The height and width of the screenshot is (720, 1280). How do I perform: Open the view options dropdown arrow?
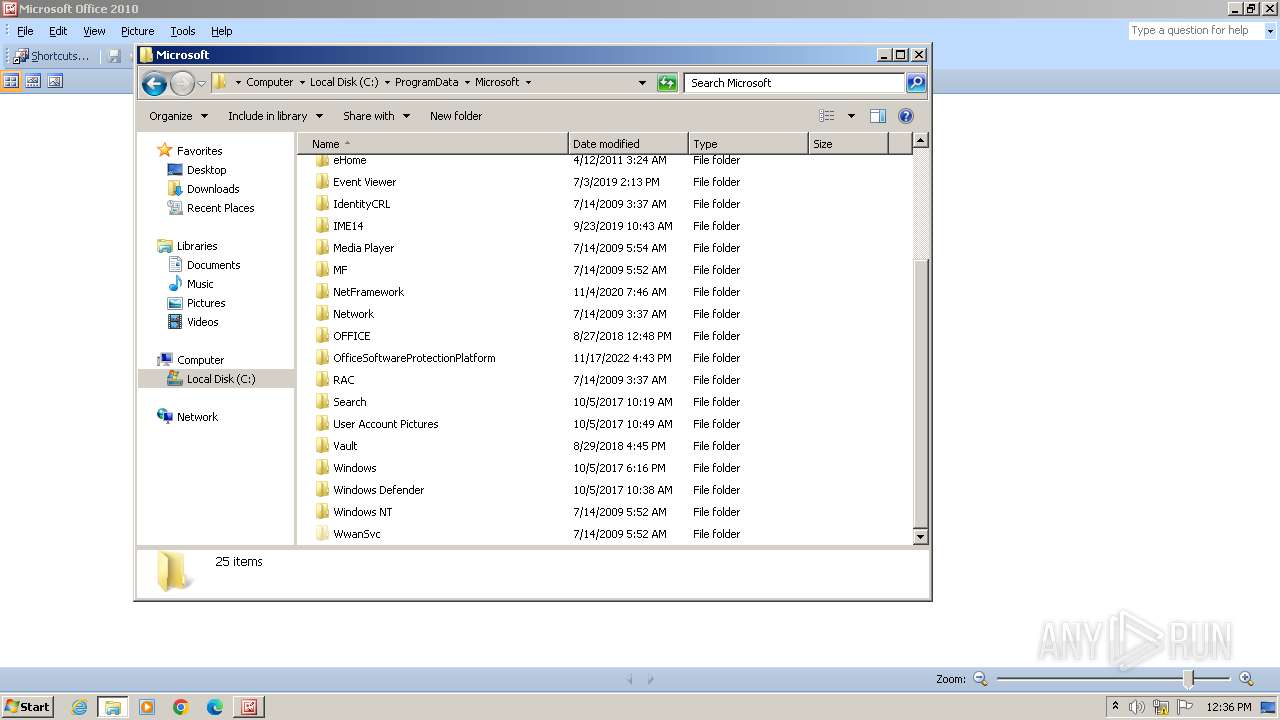(x=851, y=116)
